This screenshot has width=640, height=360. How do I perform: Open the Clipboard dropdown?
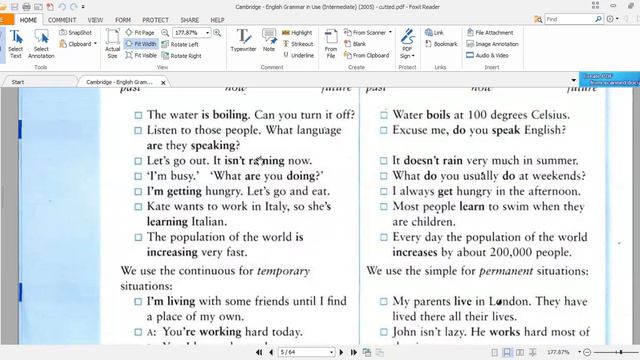[x=95, y=44]
